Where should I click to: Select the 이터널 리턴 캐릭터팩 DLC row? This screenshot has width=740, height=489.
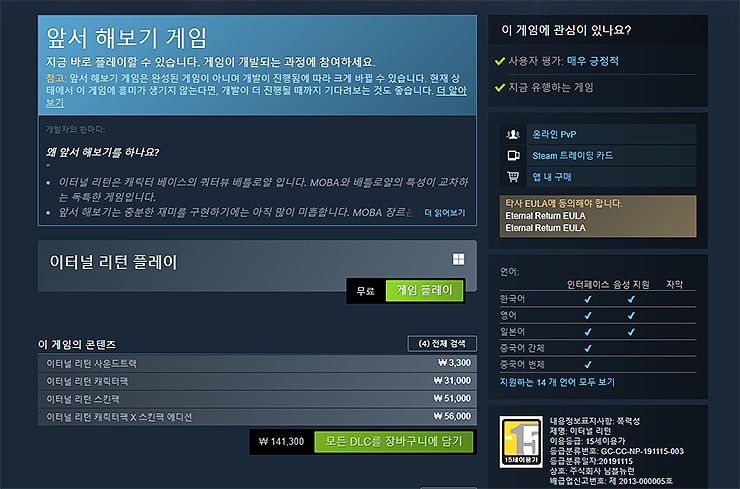(x=257, y=381)
